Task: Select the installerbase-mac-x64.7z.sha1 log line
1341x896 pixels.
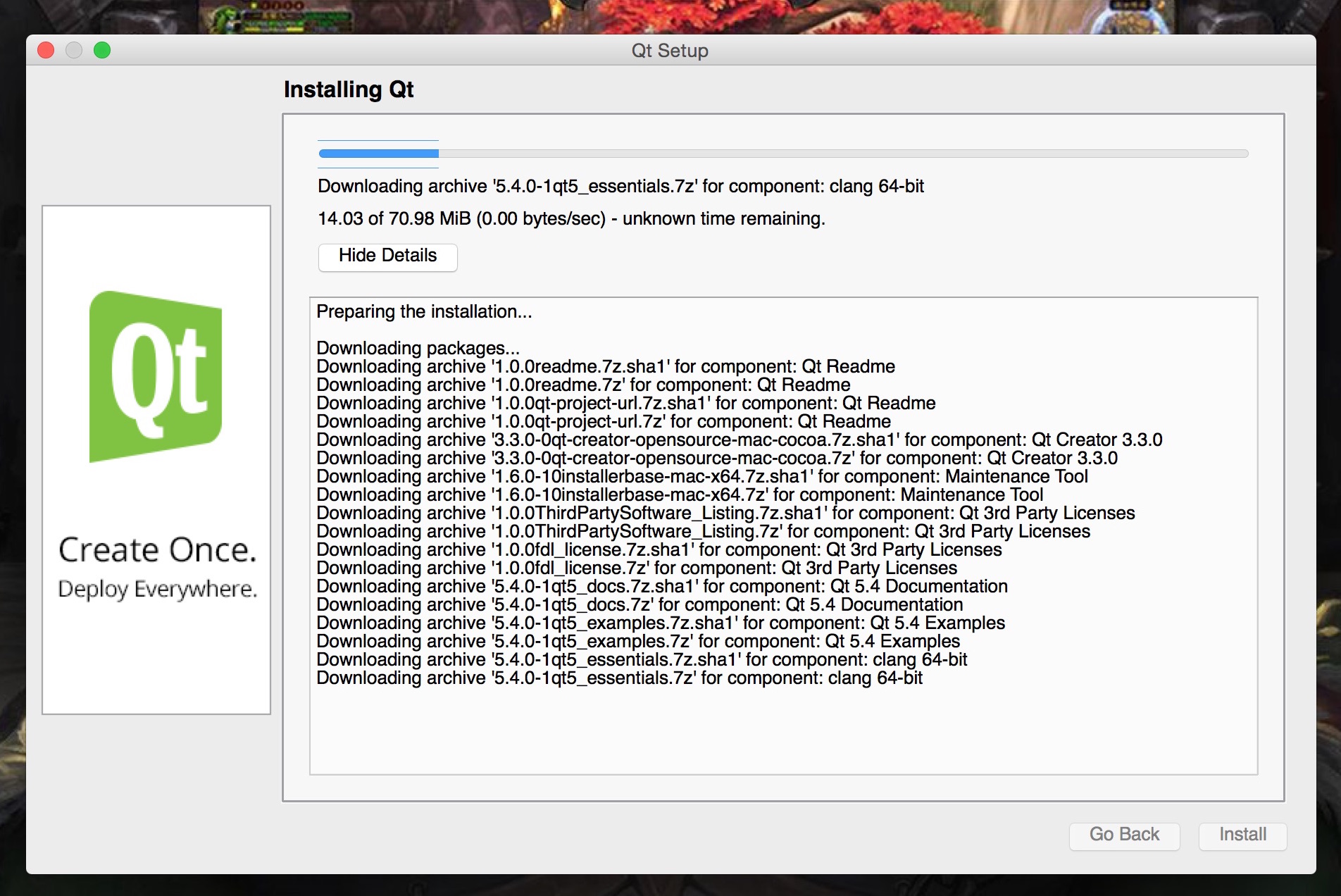Action: coord(702,476)
